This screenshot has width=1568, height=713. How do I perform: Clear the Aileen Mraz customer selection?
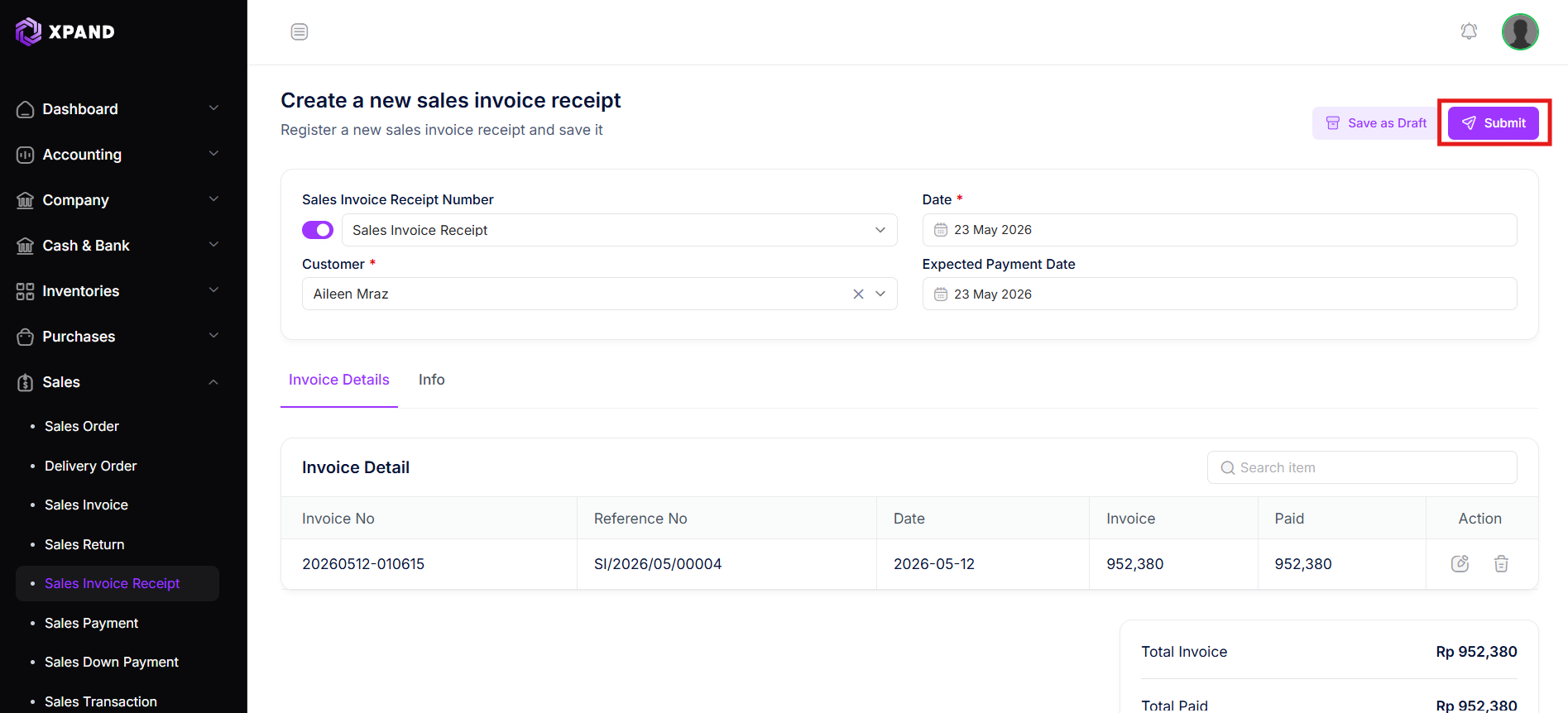pyautogui.click(x=858, y=294)
